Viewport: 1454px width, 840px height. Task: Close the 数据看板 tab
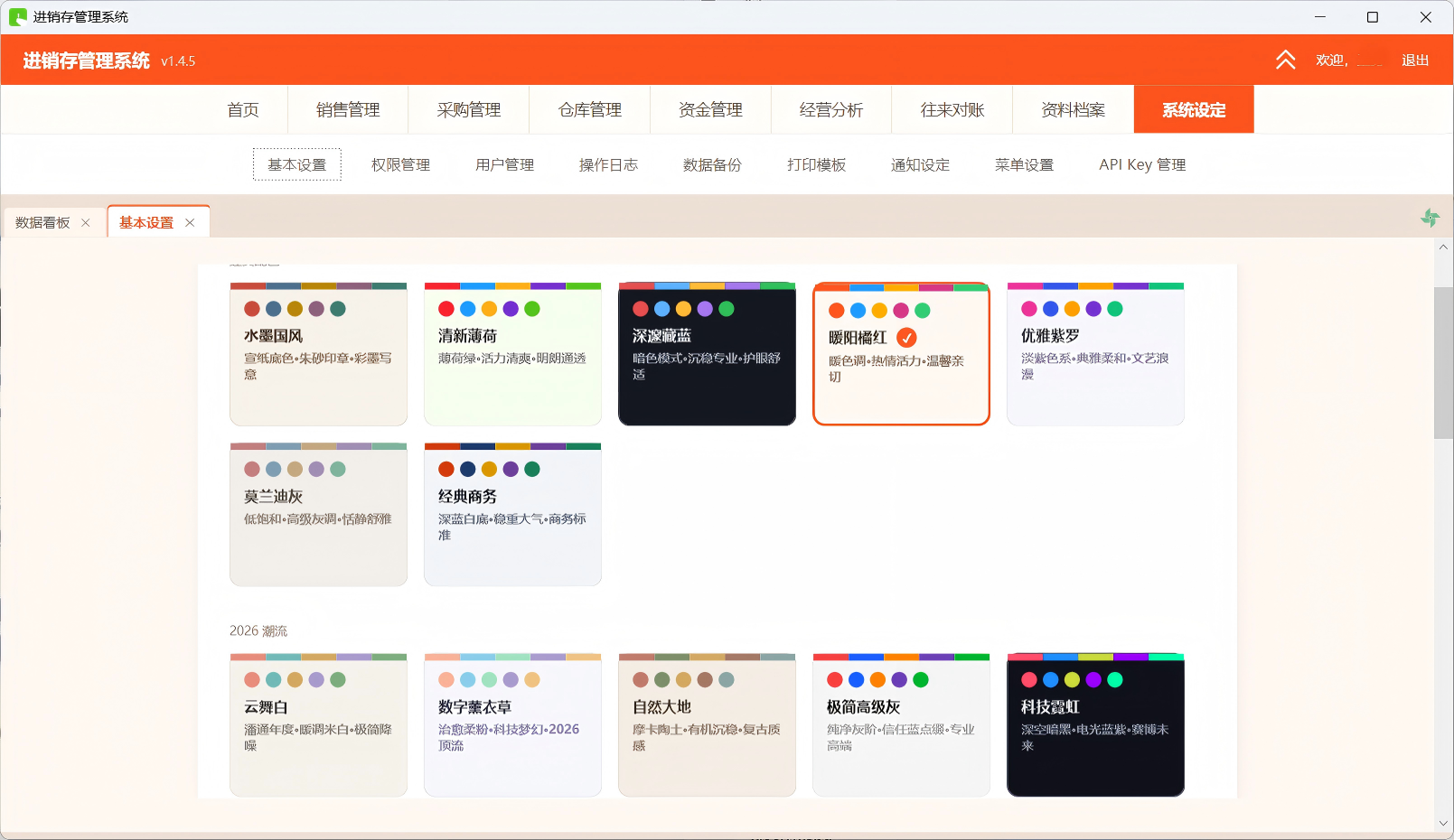(86, 222)
